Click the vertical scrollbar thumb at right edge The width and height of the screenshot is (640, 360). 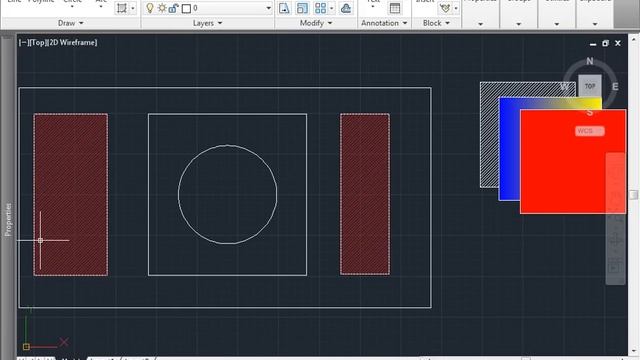click(633, 194)
